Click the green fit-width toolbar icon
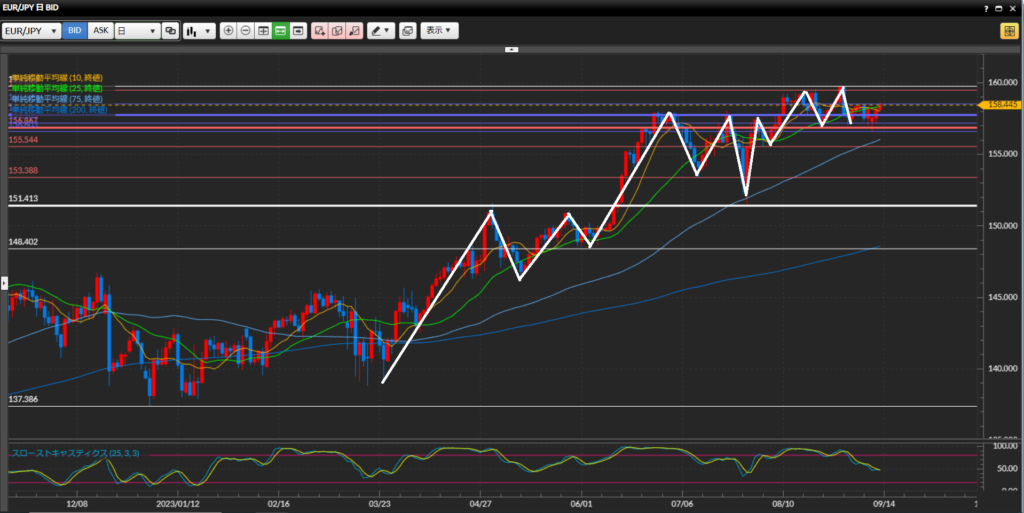 point(281,31)
